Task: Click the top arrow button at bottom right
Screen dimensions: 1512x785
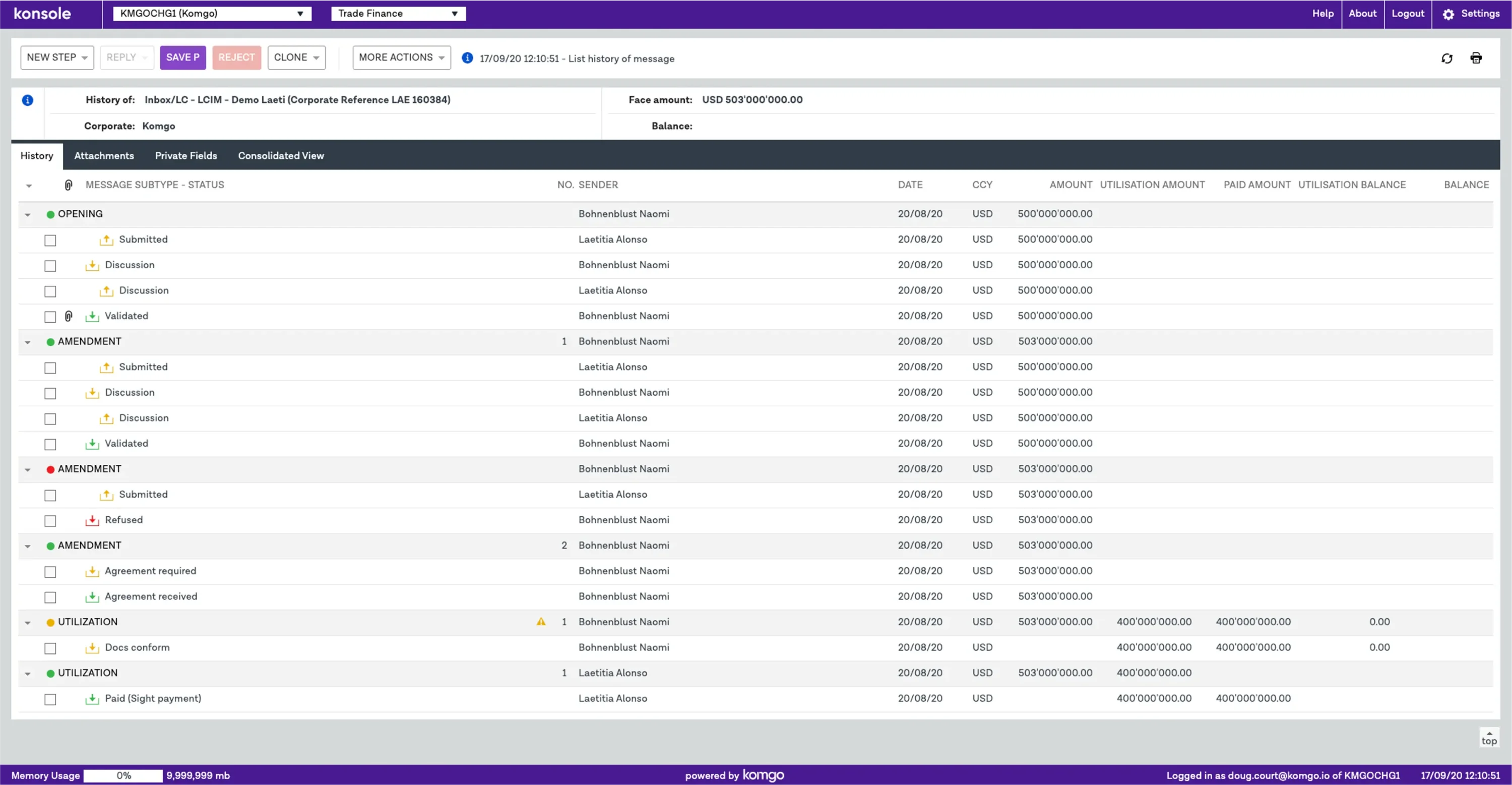Action: point(1488,738)
